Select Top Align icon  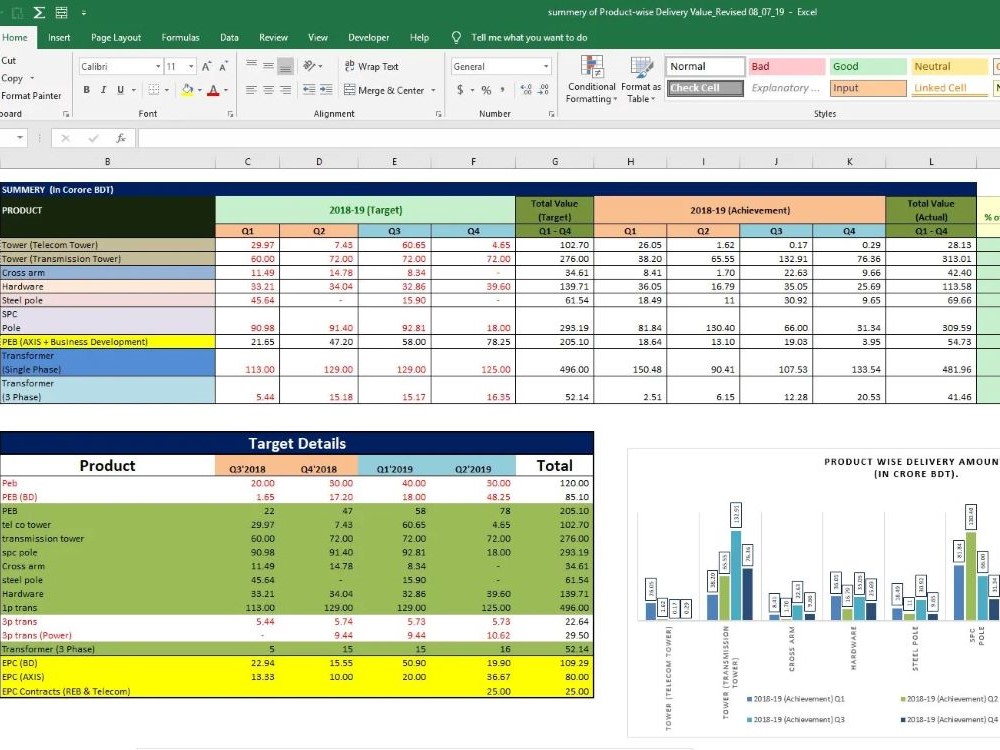click(x=251, y=65)
